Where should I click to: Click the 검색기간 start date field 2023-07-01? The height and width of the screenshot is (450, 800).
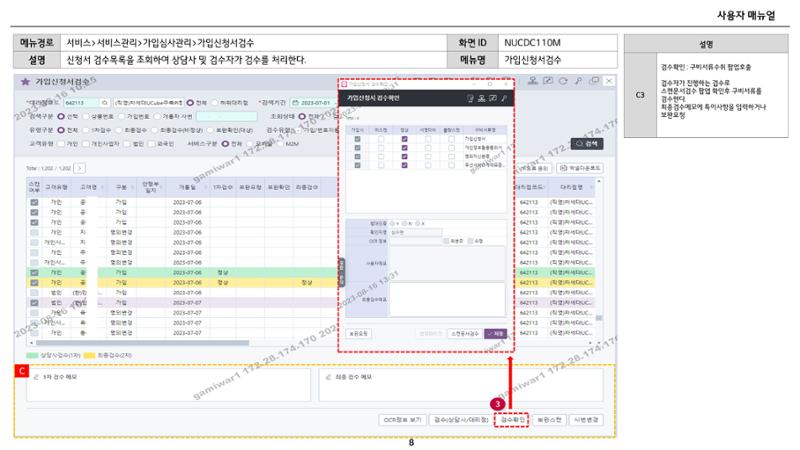click(x=312, y=103)
